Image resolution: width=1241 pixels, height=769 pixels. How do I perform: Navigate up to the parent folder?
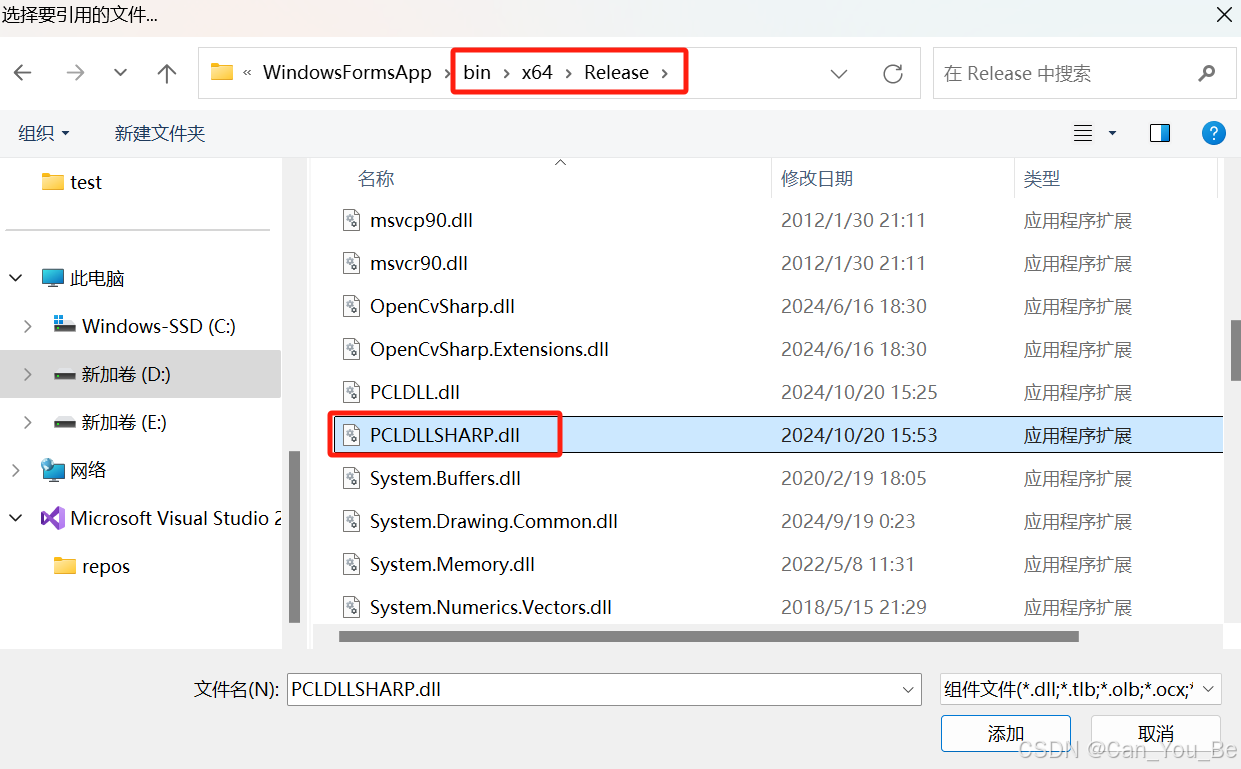[x=166, y=72]
